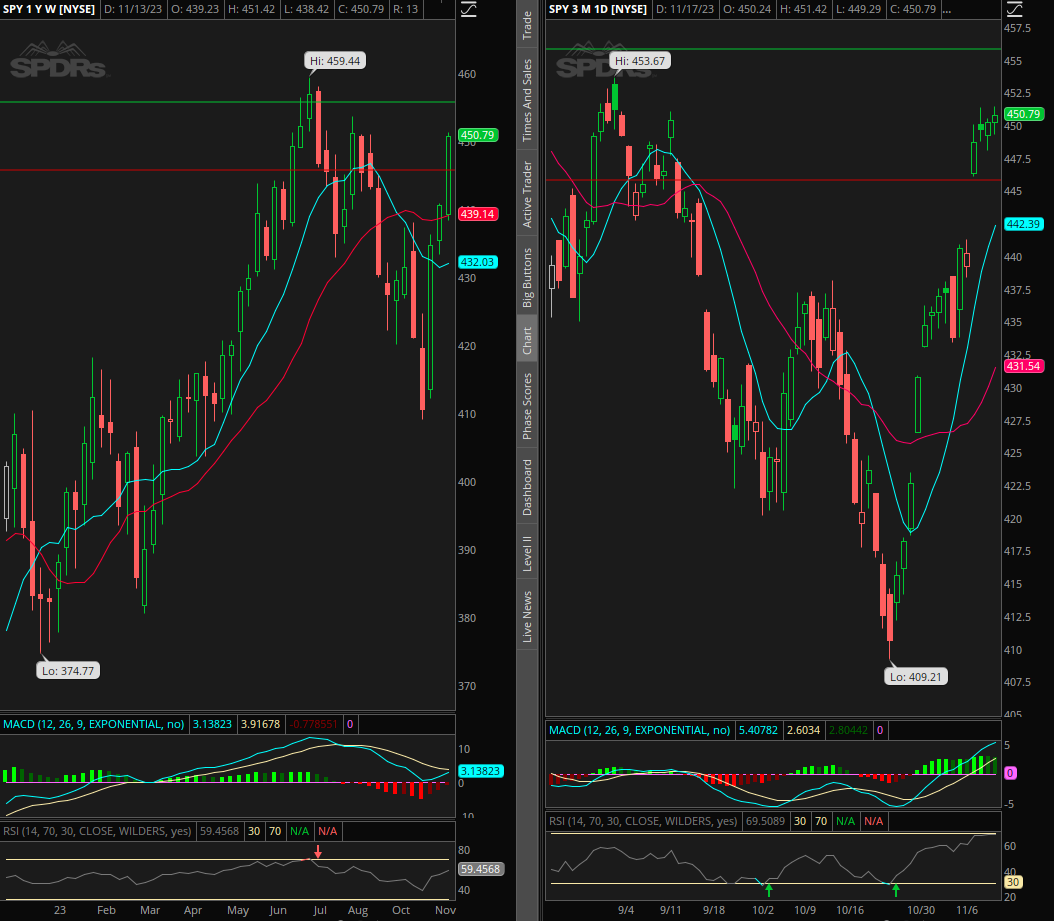The image size is (1054, 921).
Task: Open the Trade sidebar tab
Action: 528,25
